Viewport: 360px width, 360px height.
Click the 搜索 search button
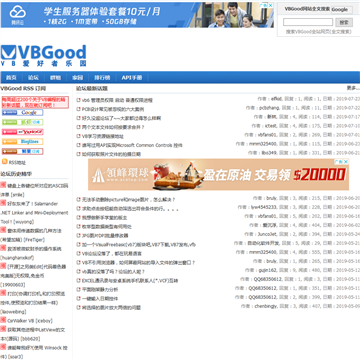(x=344, y=22)
